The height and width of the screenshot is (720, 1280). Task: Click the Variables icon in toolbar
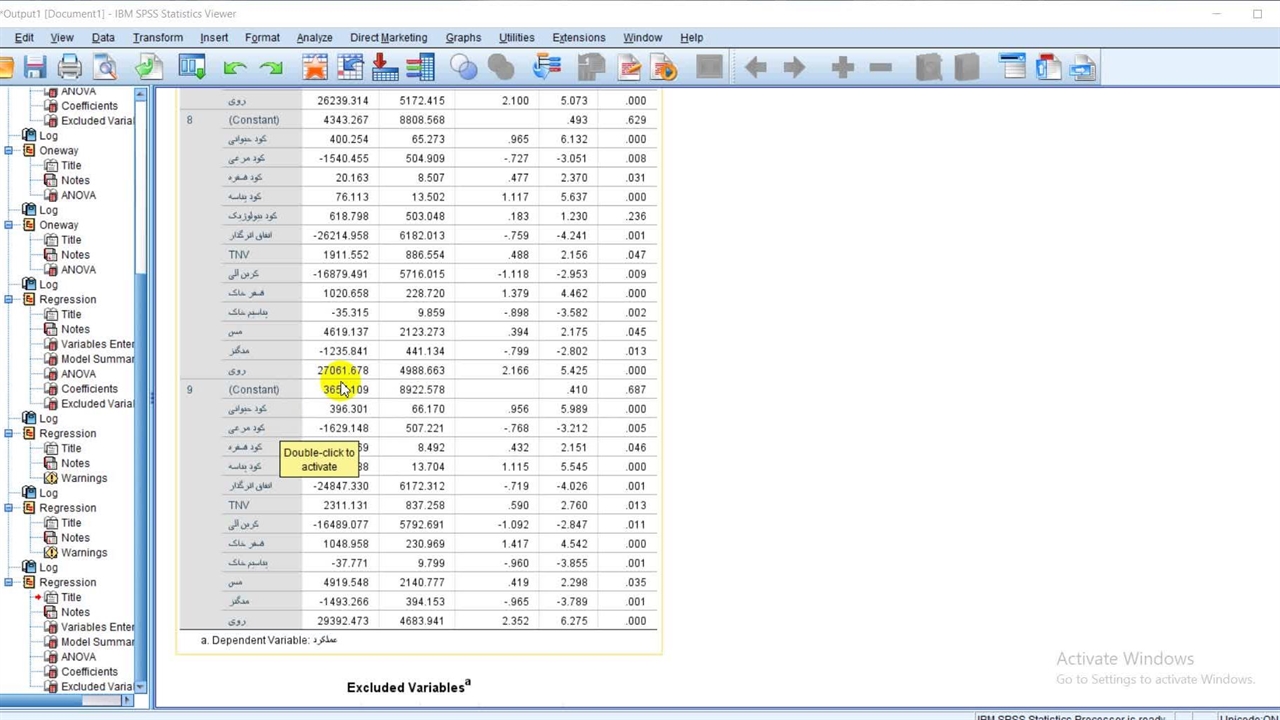click(421, 68)
